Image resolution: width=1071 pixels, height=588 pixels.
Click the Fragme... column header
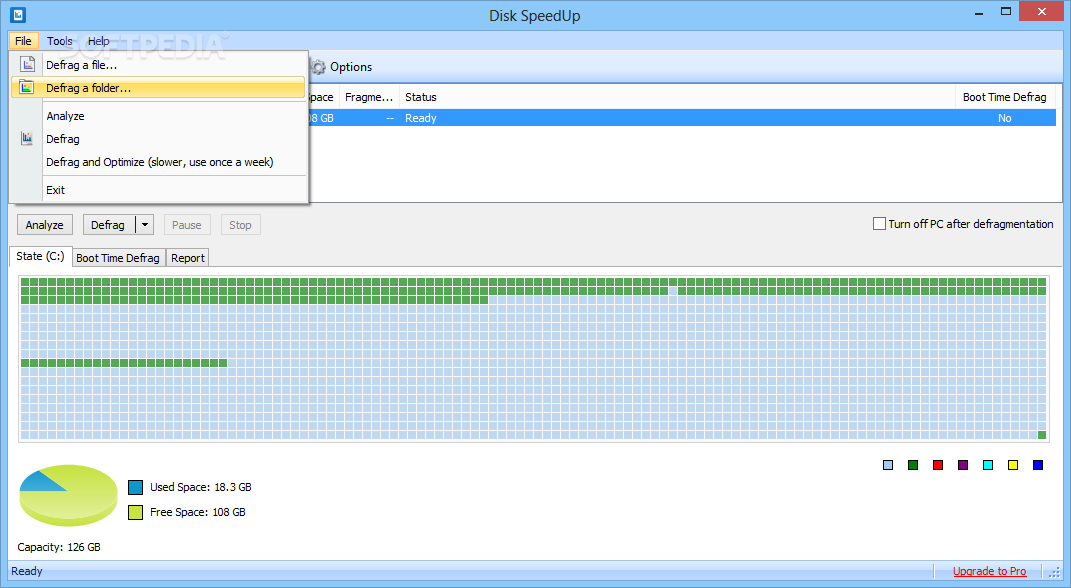[x=369, y=97]
